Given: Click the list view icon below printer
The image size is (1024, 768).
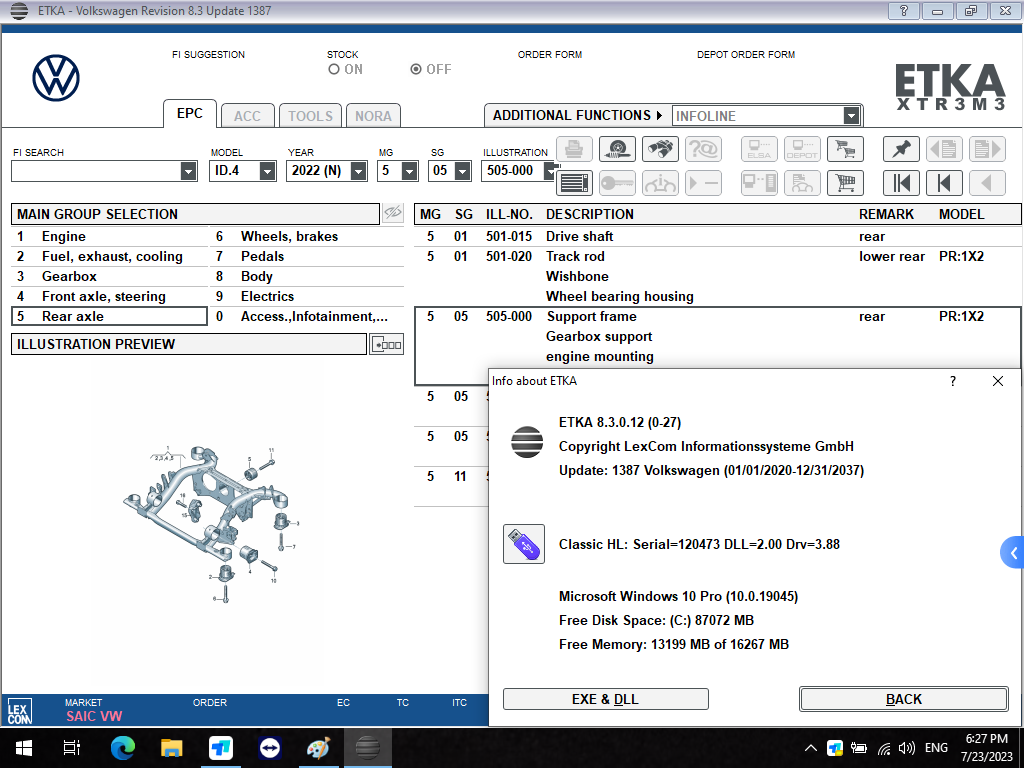Looking at the screenshot, I should tap(574, 184).
